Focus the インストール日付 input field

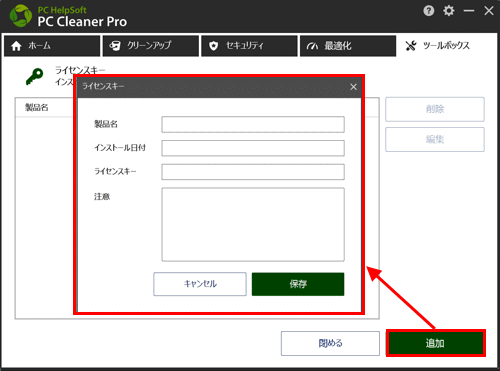point(253,148)
